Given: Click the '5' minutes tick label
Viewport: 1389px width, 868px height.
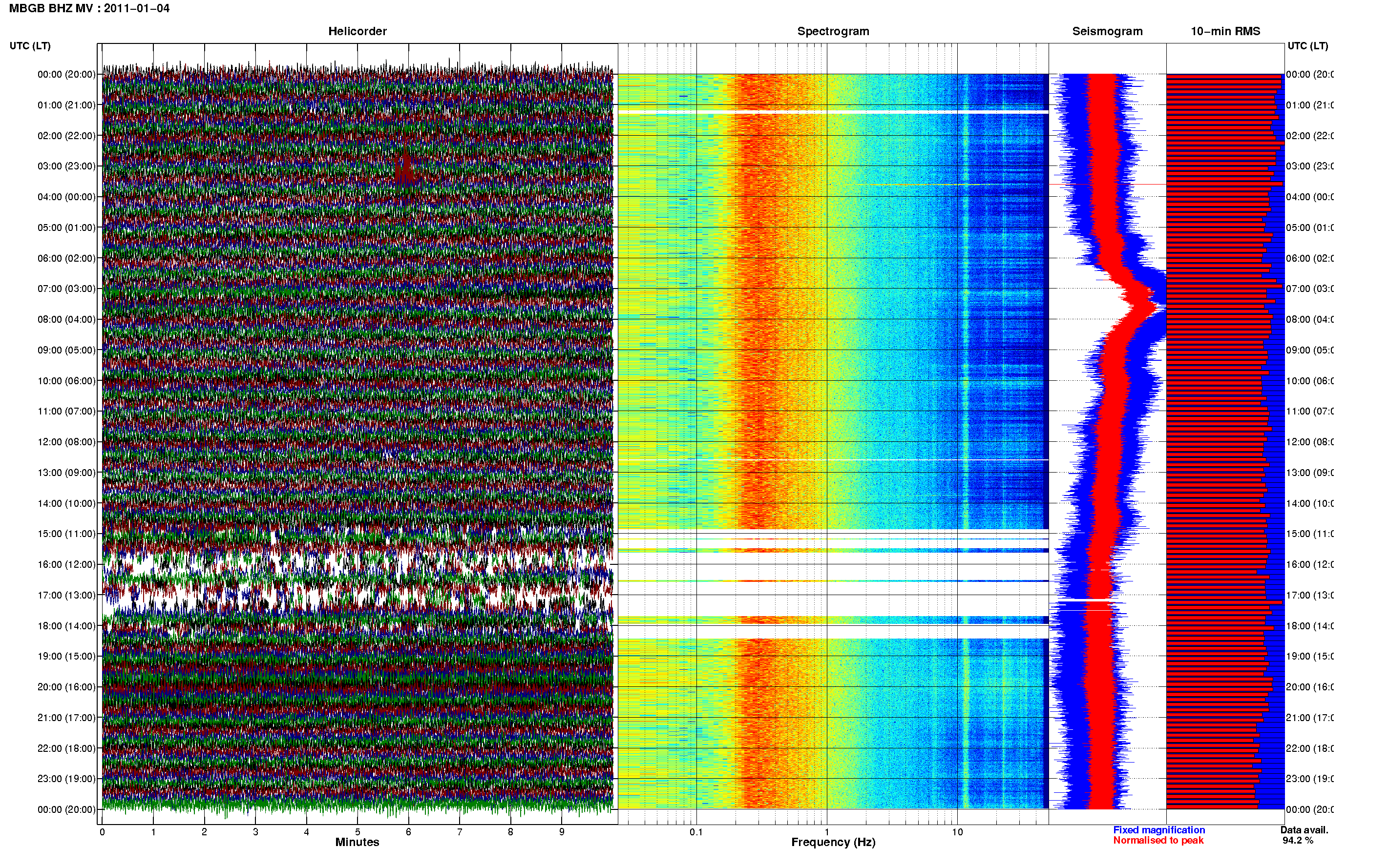Looking at the screenshot, I should coord(358,832).
